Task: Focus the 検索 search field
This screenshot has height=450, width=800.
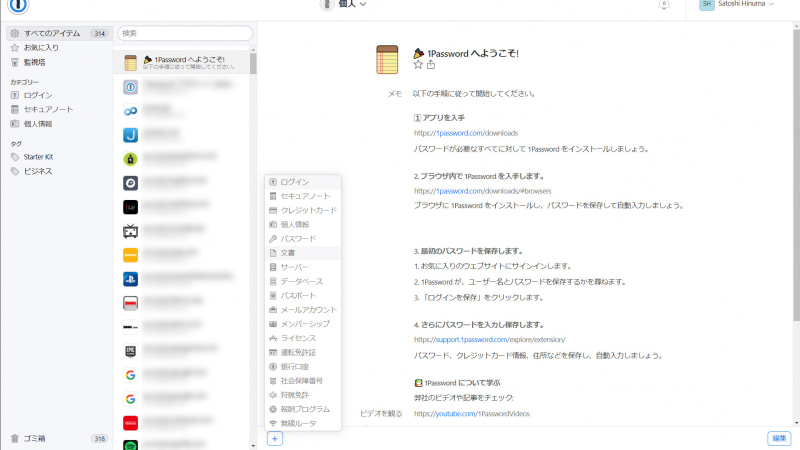Action: click(x=185, y=33)
